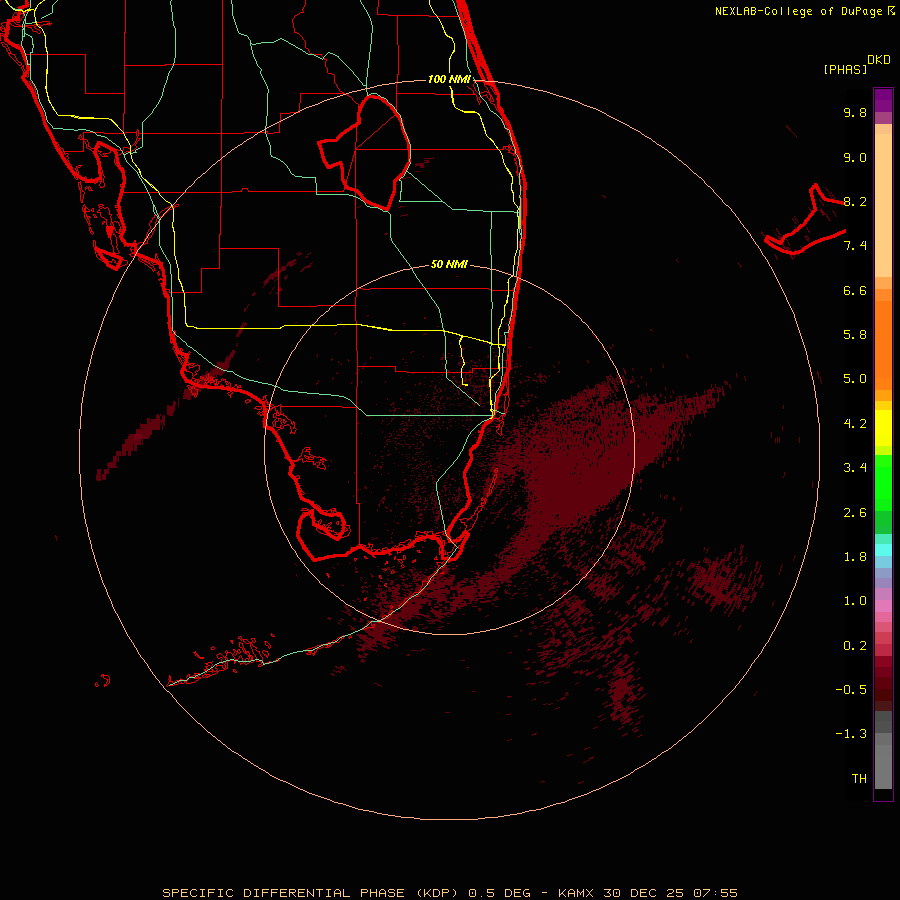This screenshot has height=900, width=900.
Task: Select the 4.2 legend value
Action: tap(855, 424)
